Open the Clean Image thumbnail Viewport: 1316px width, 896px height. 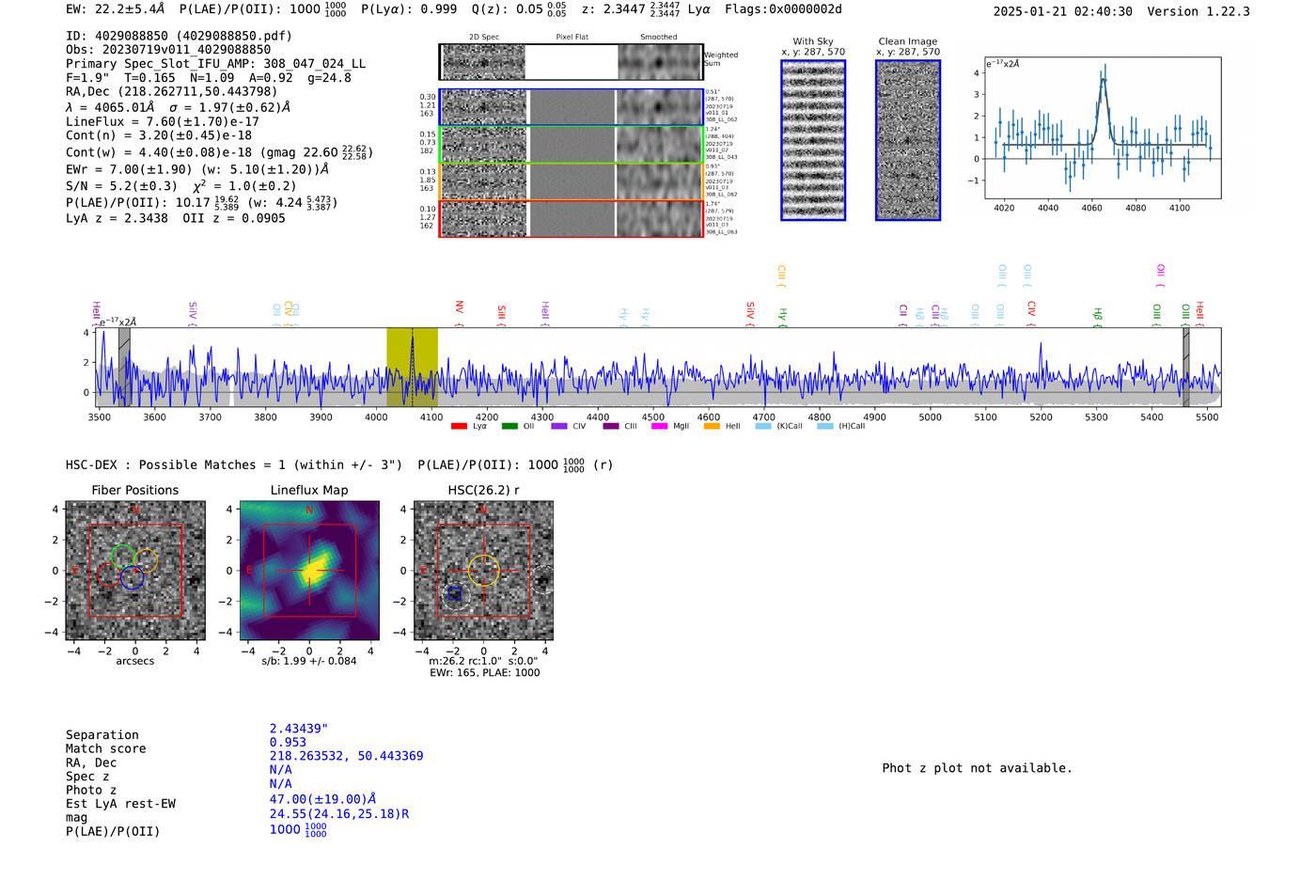[x=908, y=141]
